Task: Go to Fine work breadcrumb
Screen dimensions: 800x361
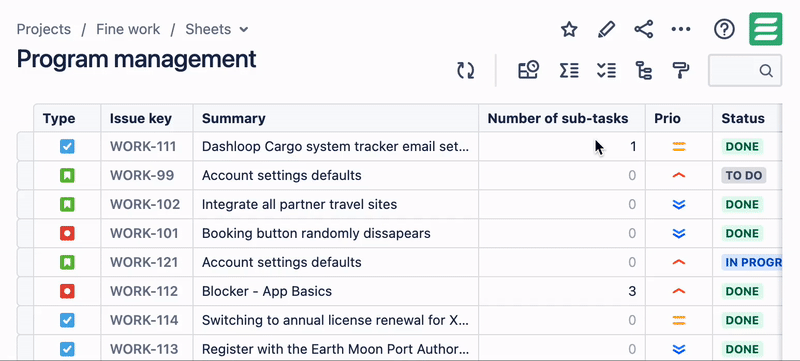Action: point(128,30)
